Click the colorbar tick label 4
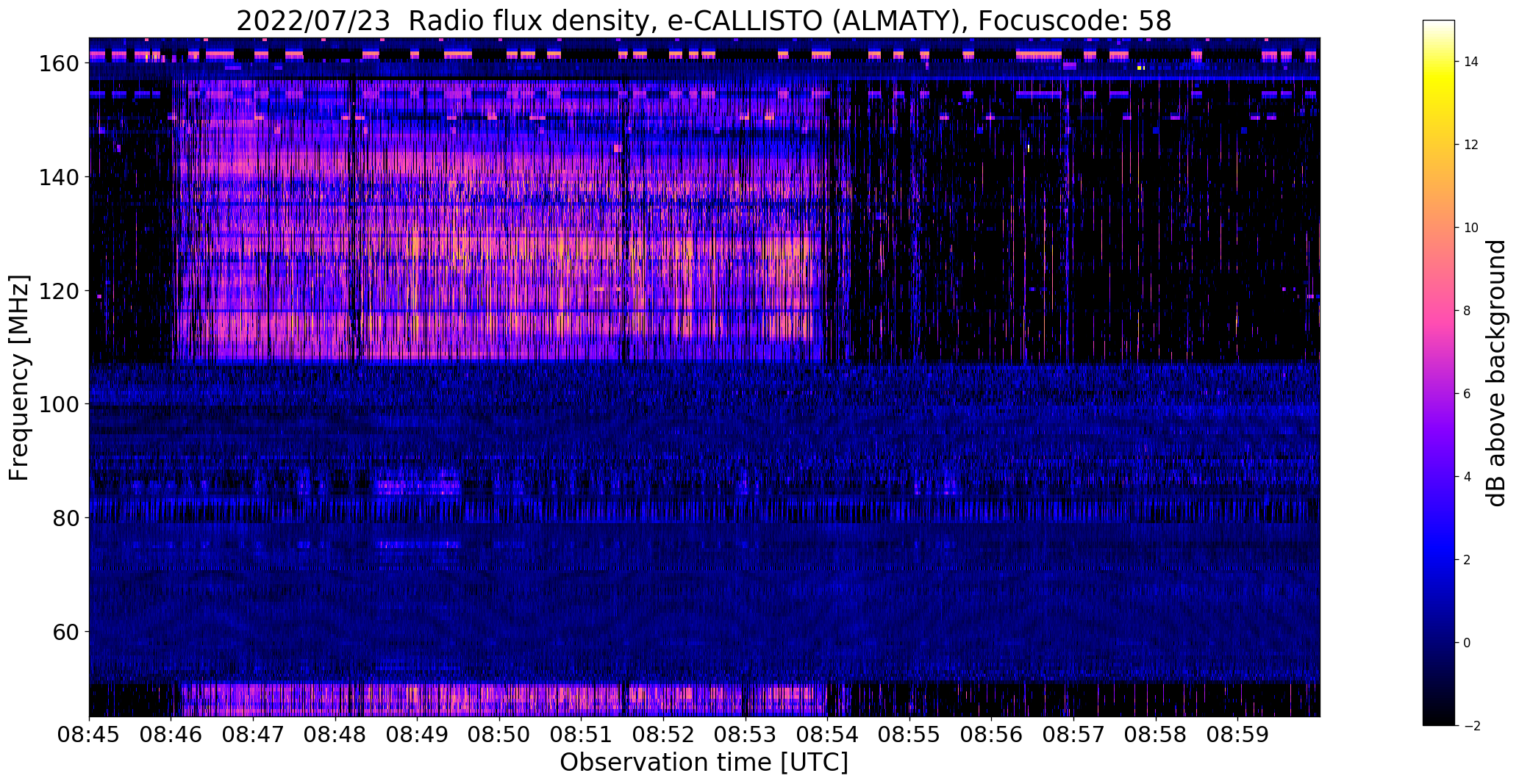 tap(1467, 478)
